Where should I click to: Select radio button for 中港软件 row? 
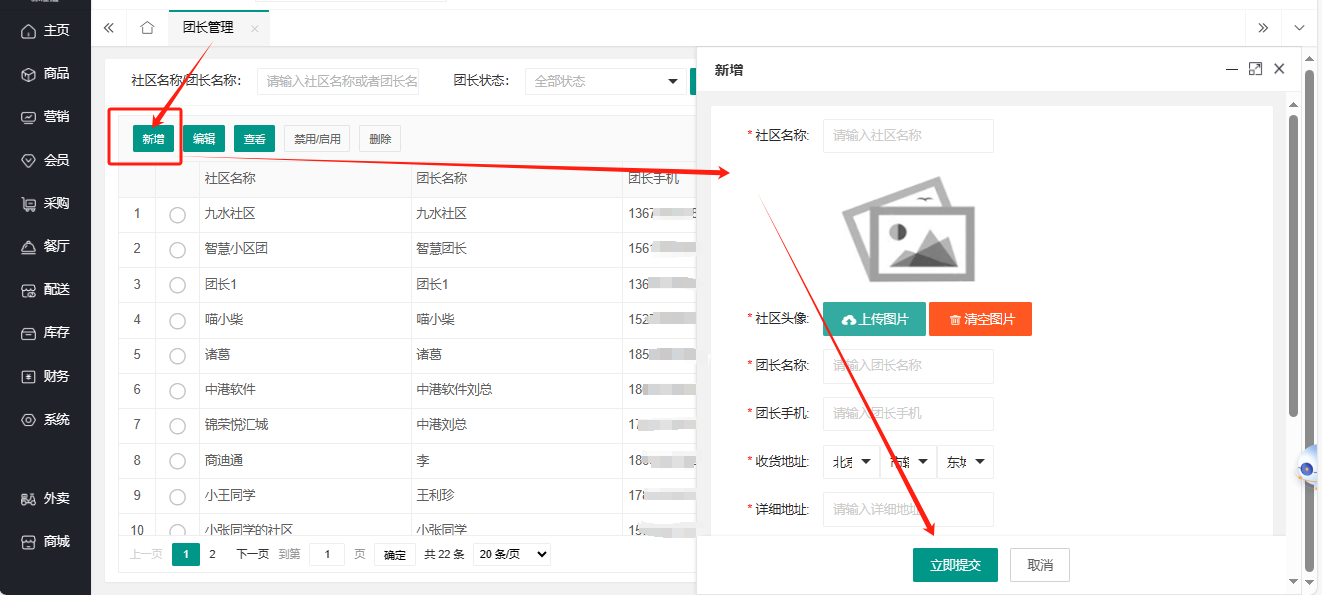(177, 391)
